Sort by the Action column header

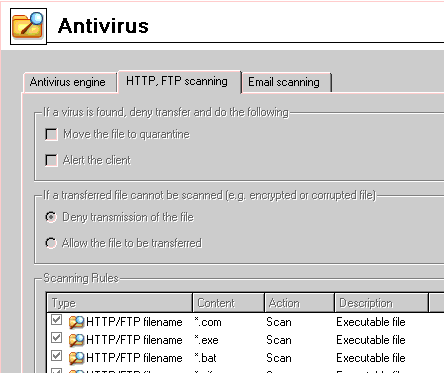[300, 303]
